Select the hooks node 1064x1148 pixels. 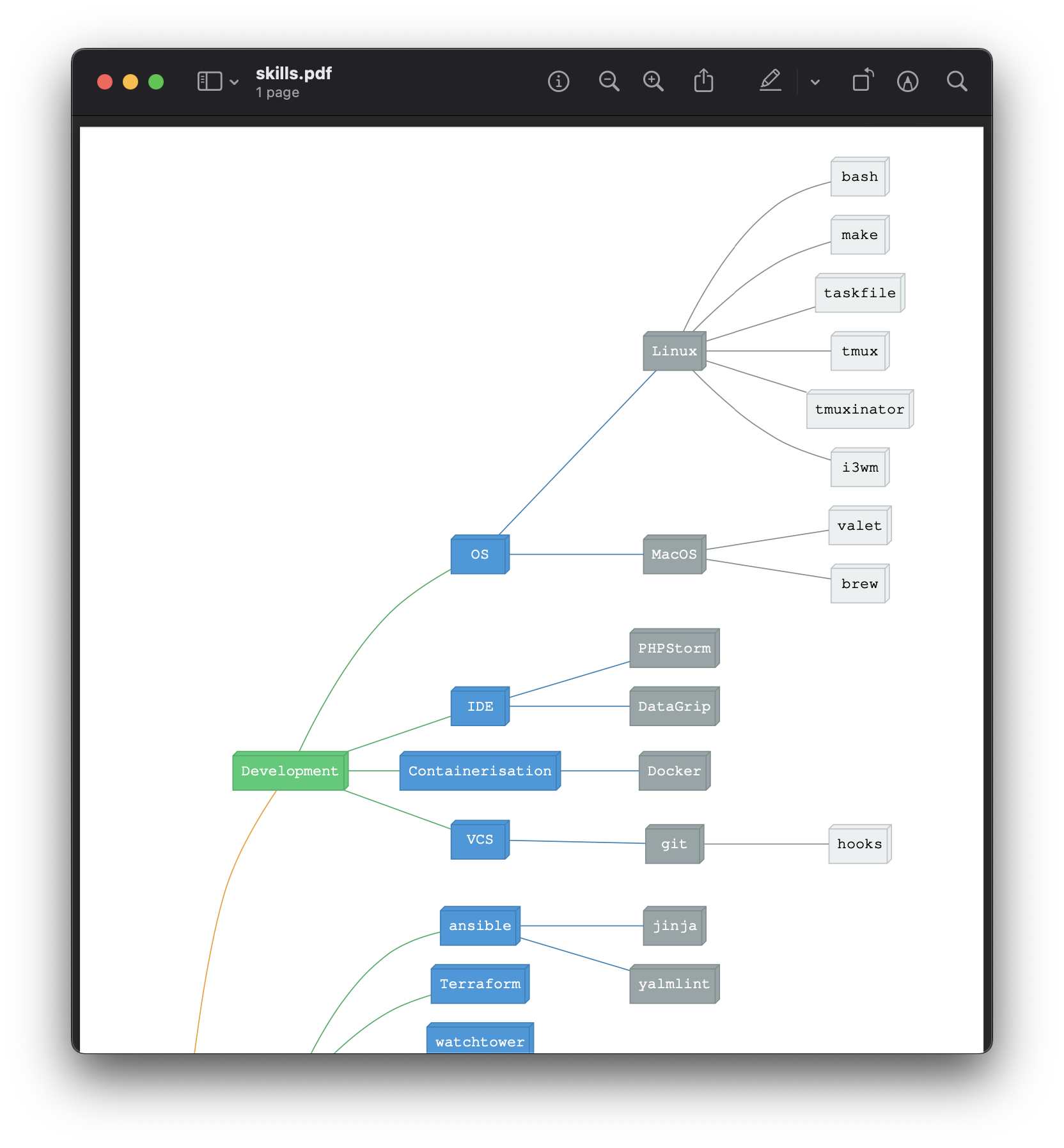click(x=859, y=844)
